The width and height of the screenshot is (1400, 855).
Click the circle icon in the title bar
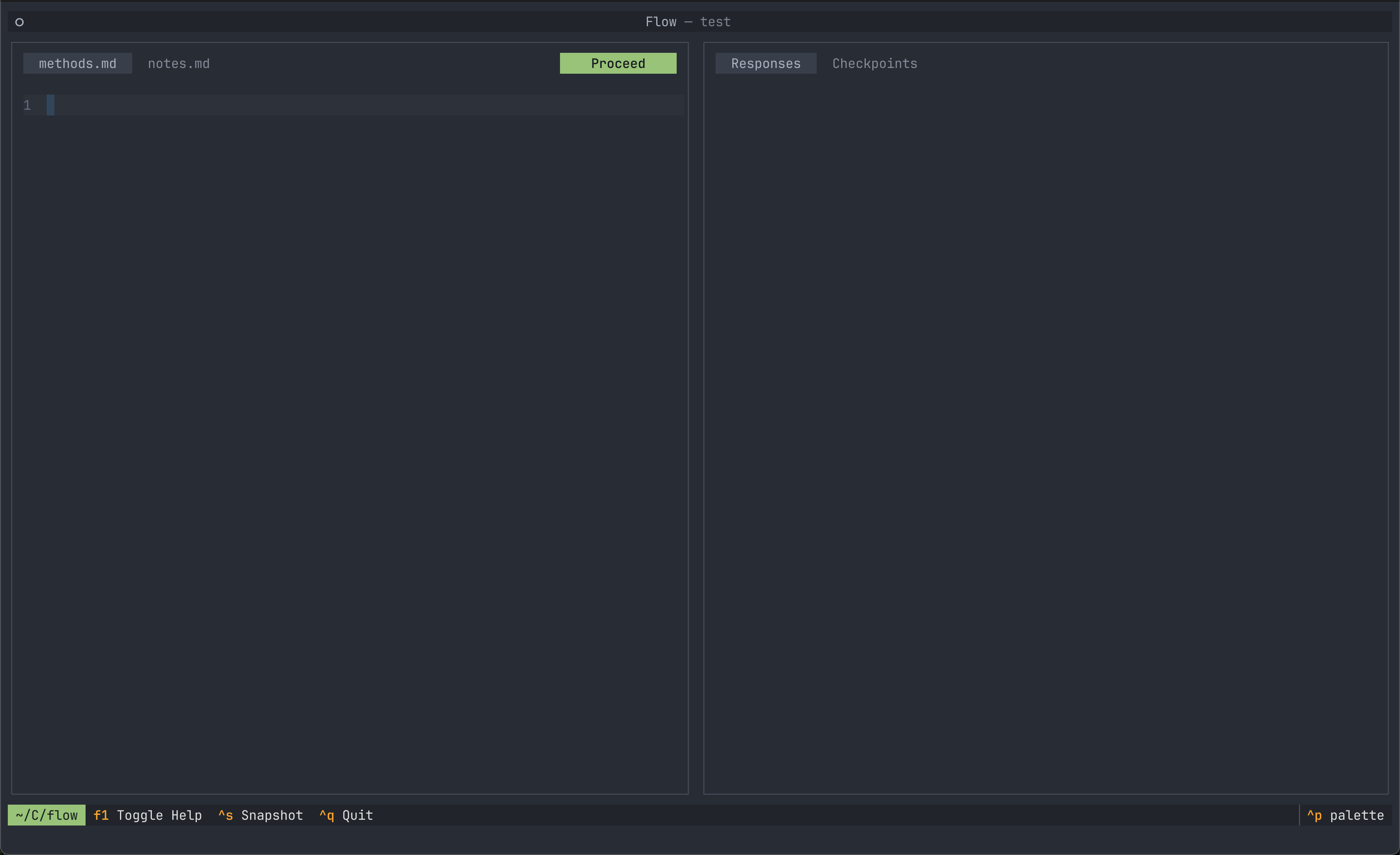tap(19, 22)
